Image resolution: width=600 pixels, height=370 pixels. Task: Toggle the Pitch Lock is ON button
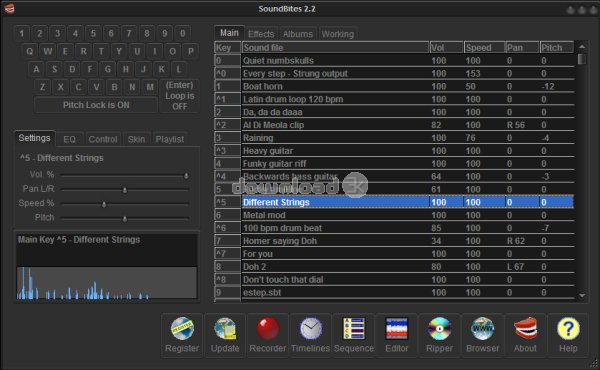click(x=96, y=105)
